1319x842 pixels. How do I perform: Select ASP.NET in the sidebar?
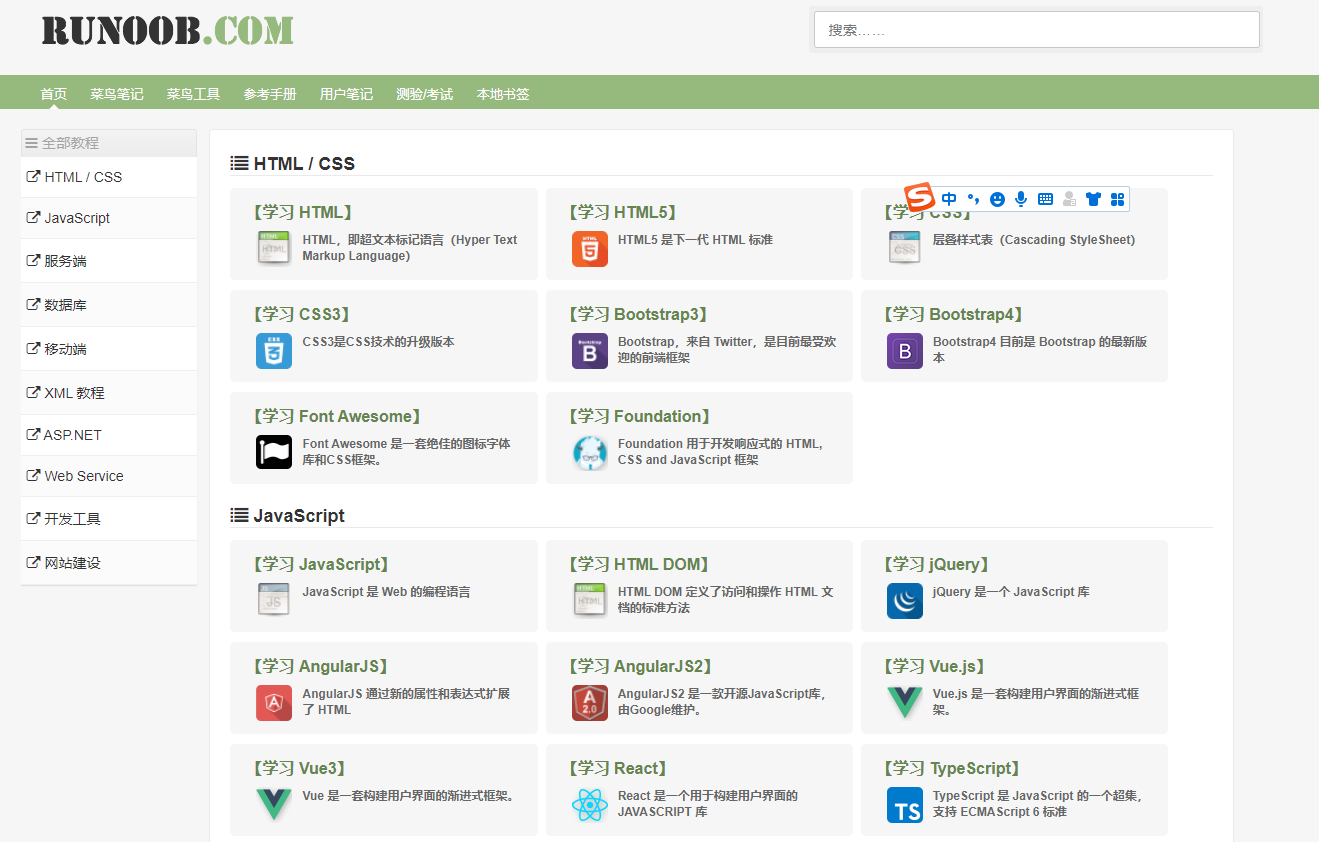(x=109, y=435)
